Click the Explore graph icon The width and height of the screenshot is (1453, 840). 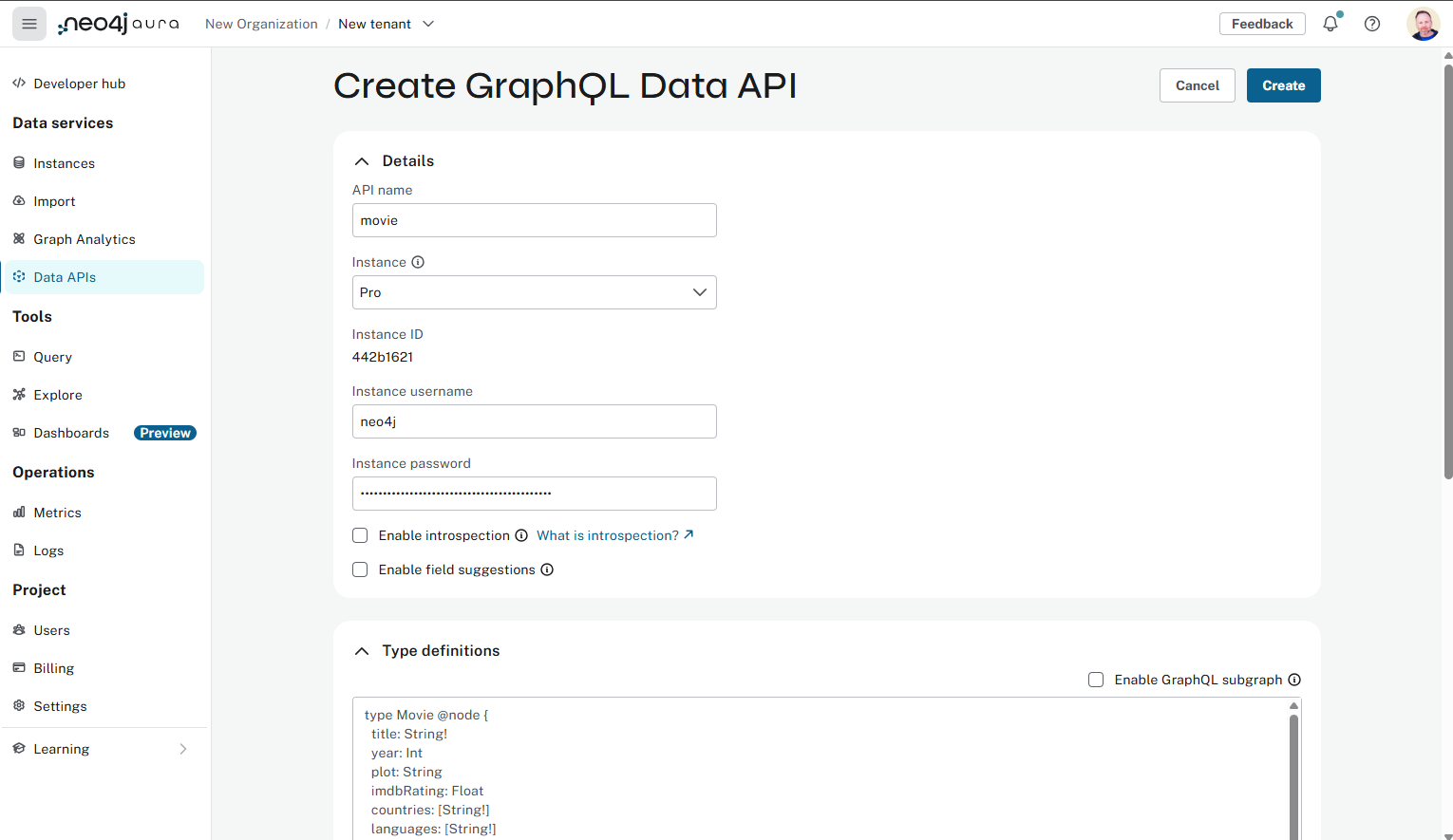[19, 395]
